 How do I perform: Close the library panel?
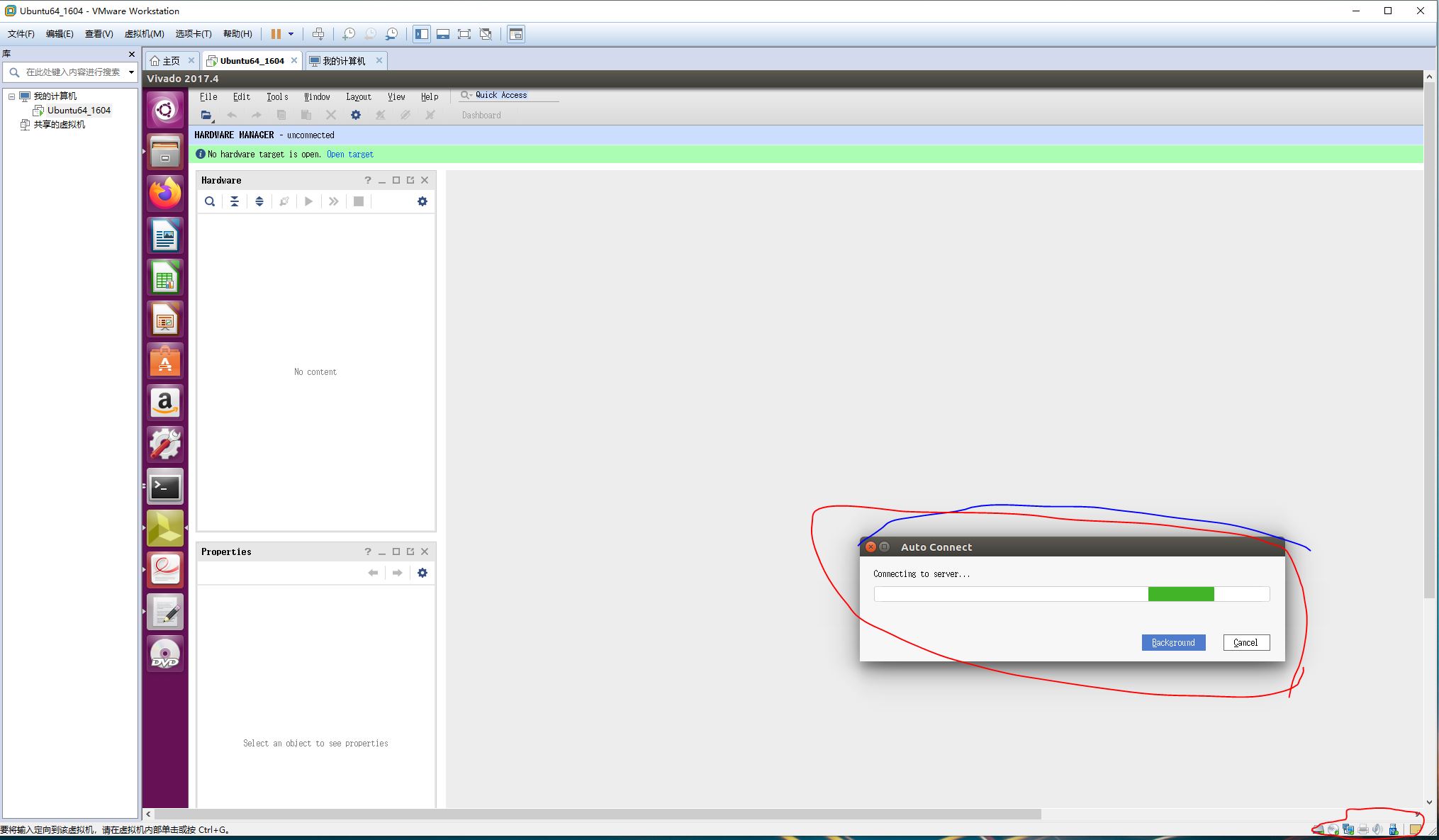(x=131, y=54)
